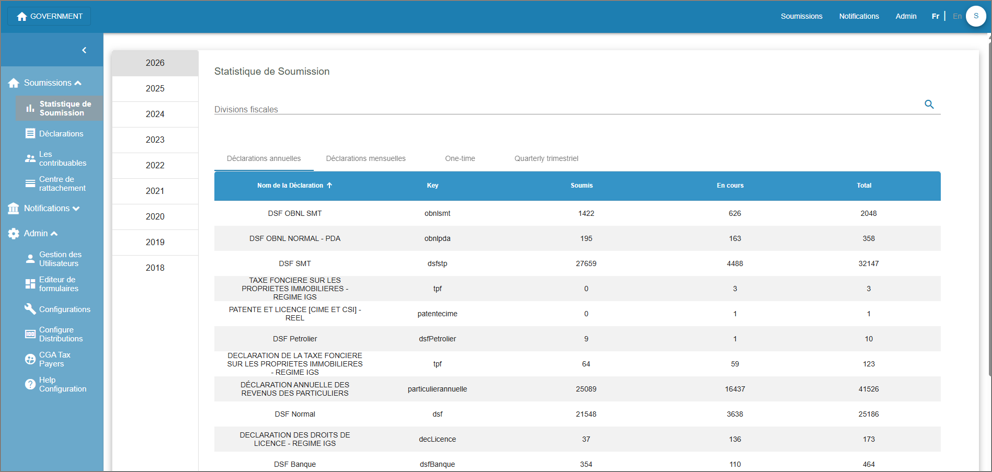Select year 2018 tab
The width and height of the screenshot is (992, 472).
coord(155,268)
